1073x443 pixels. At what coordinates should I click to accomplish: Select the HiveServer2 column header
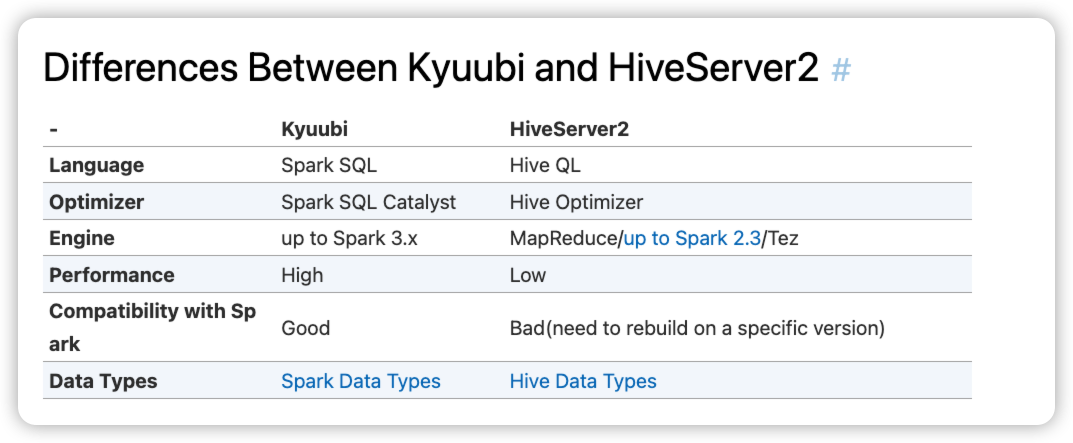pyautogui.click(x=569, y=130)
